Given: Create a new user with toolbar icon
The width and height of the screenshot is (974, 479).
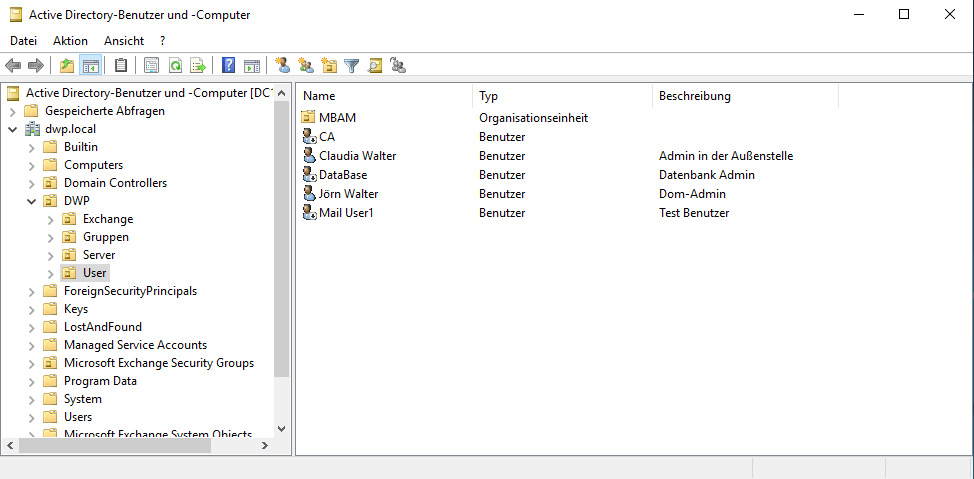Looking at the screenshot, I should (x=283, y=66).
